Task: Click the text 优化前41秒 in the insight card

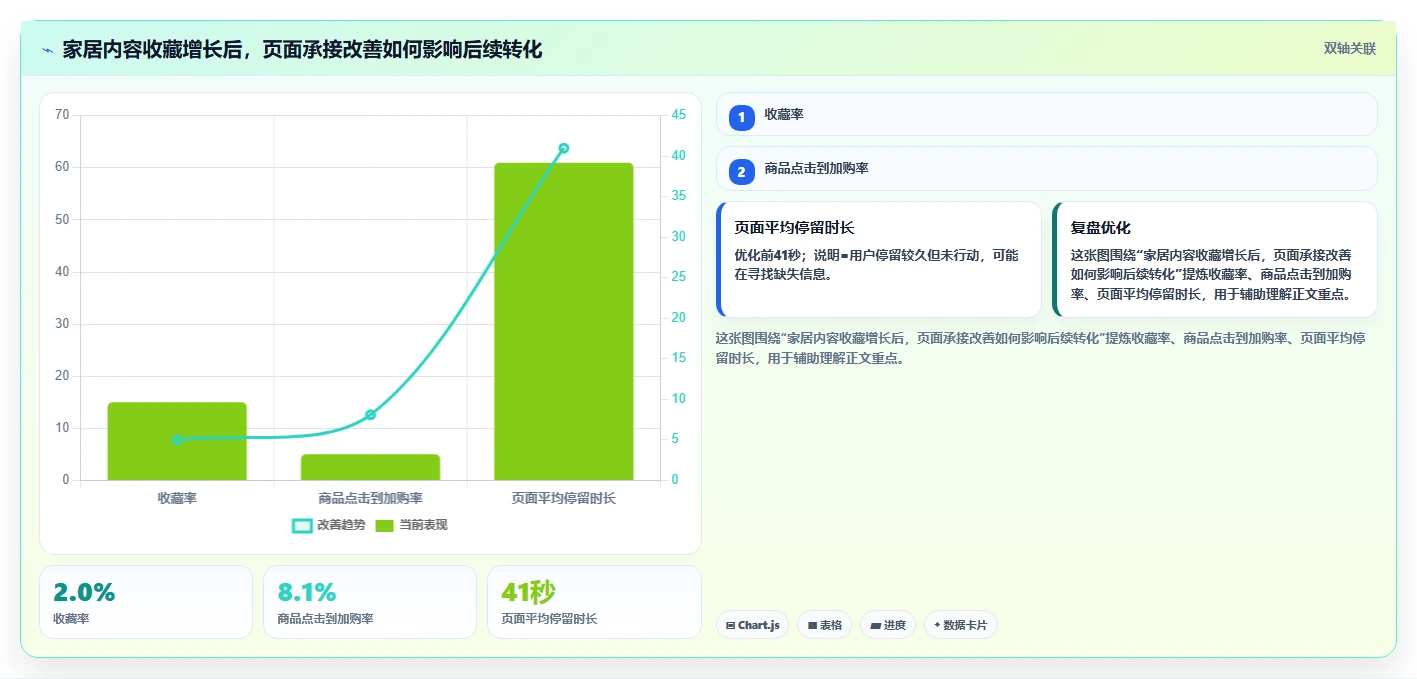Action: click(x=767, y=255)
